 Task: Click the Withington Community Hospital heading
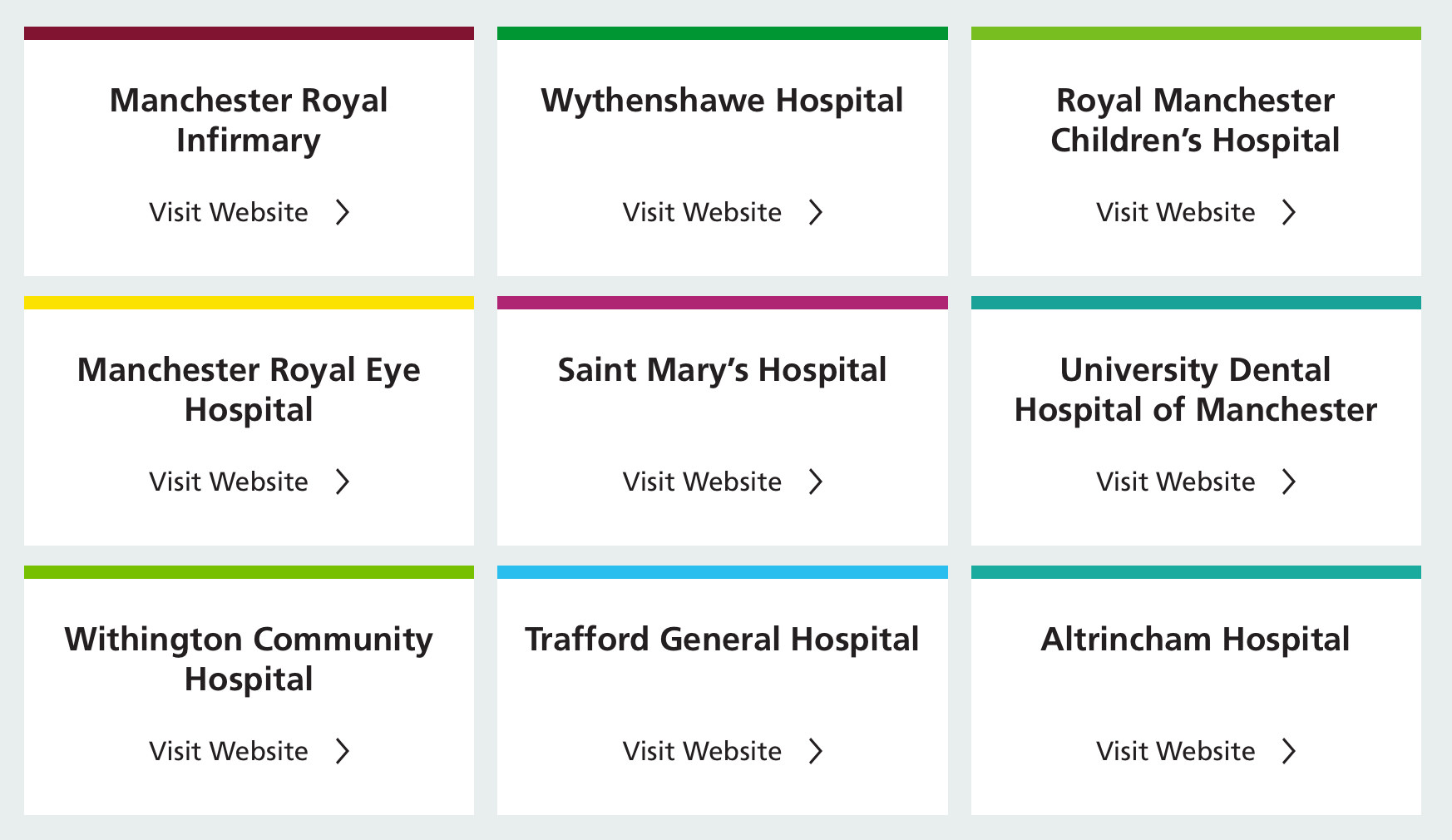[249, 659]
